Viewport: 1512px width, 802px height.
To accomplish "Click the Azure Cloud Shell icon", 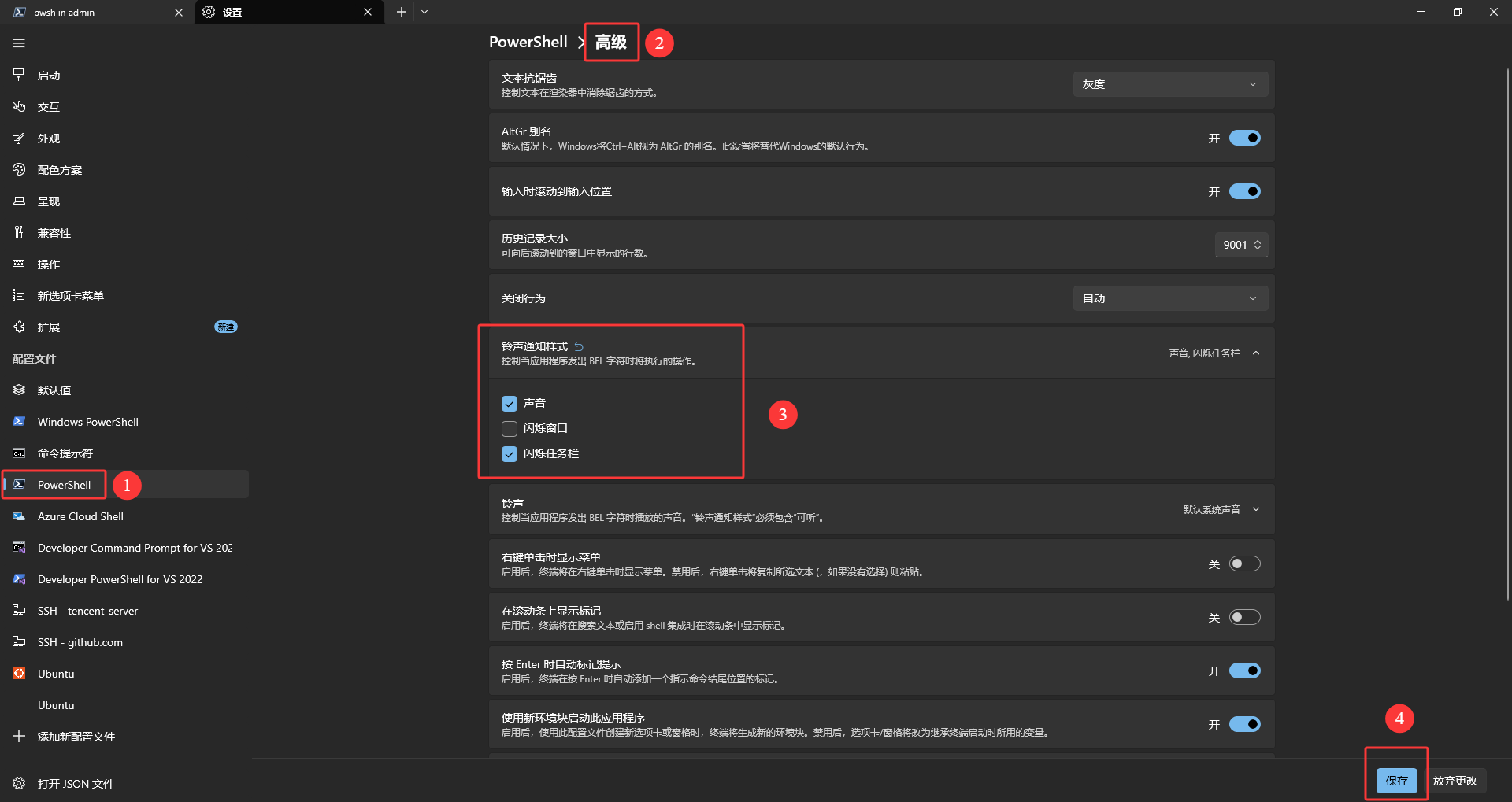I will click(19, 516).
